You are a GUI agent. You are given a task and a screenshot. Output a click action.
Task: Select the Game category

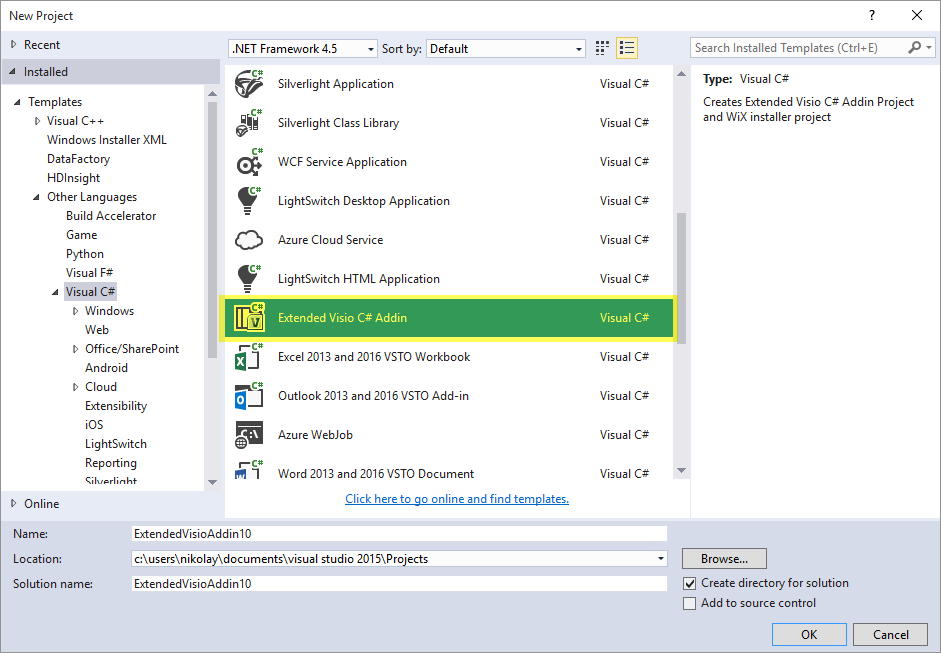point(82,235)
